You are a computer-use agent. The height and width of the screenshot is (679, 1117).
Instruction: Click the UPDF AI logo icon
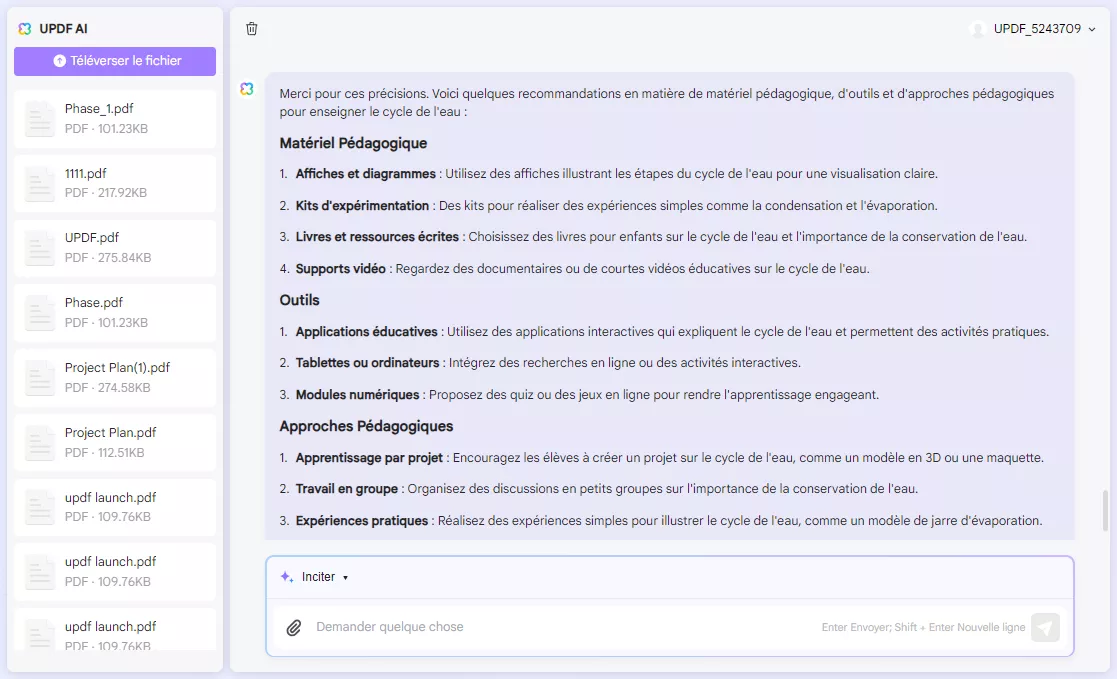(24, 29)
